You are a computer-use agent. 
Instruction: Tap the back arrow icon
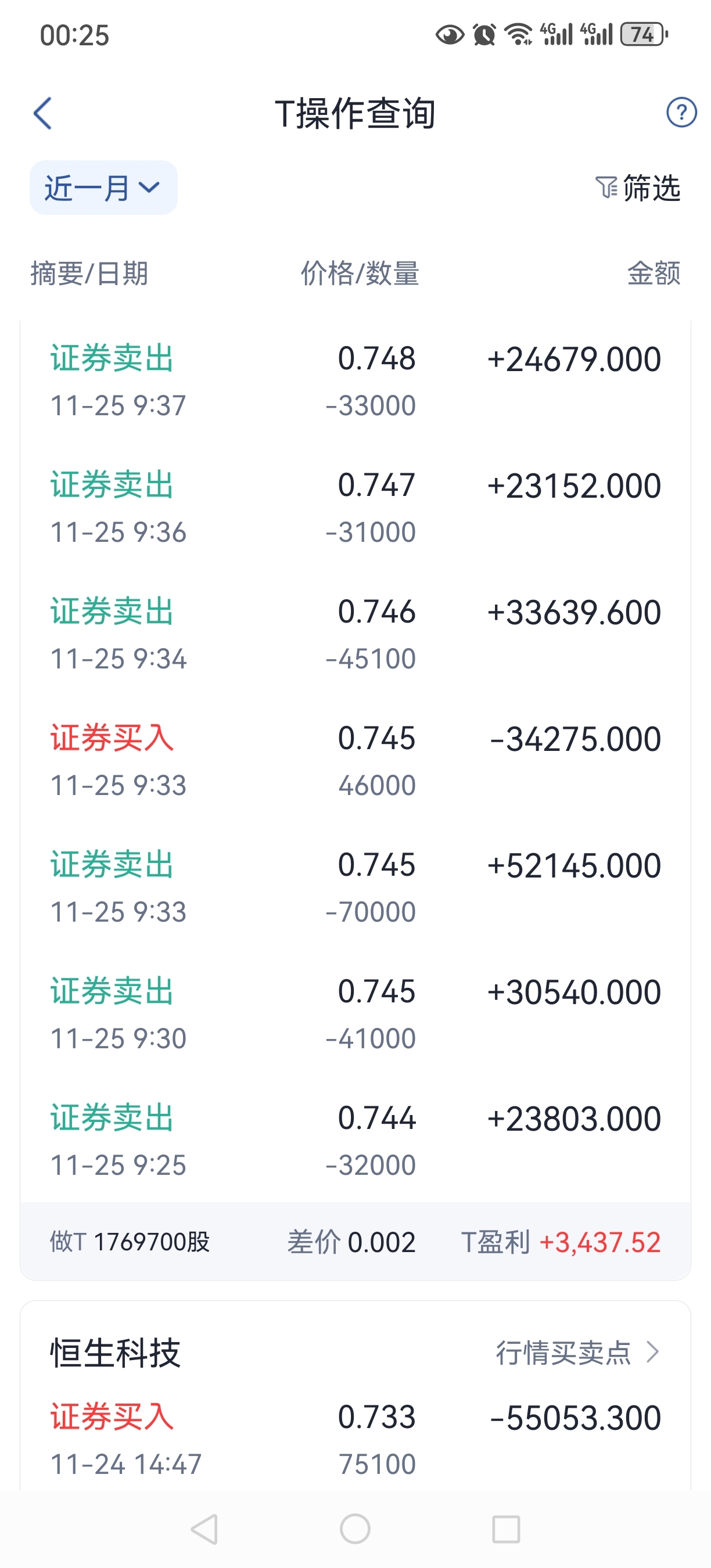pyautogui.click(x=42, y=113)
